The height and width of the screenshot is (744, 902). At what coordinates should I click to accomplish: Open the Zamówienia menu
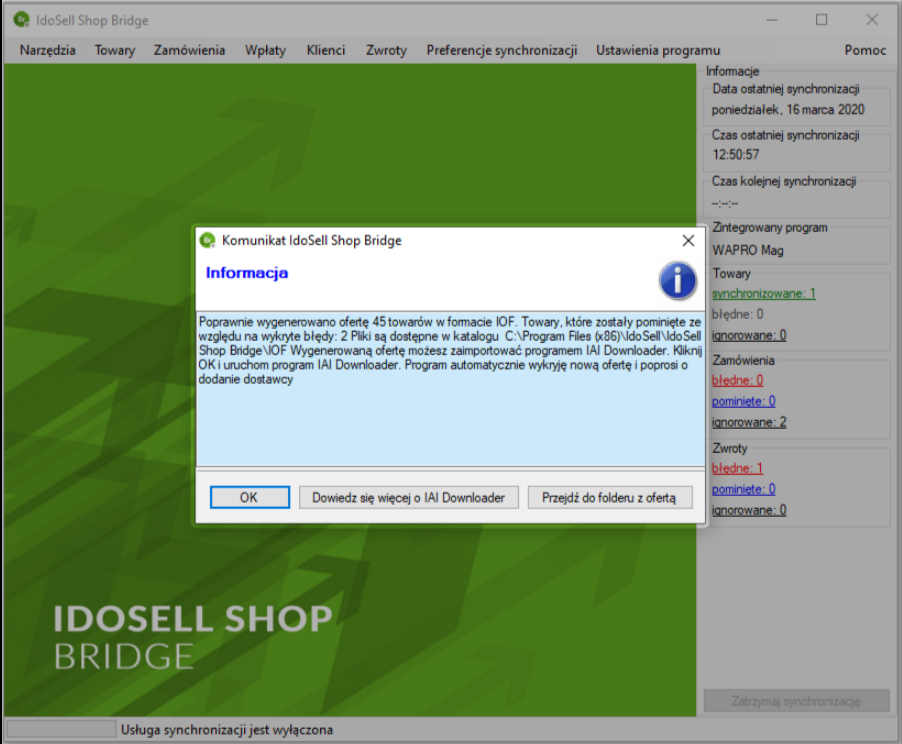point(189,51)
